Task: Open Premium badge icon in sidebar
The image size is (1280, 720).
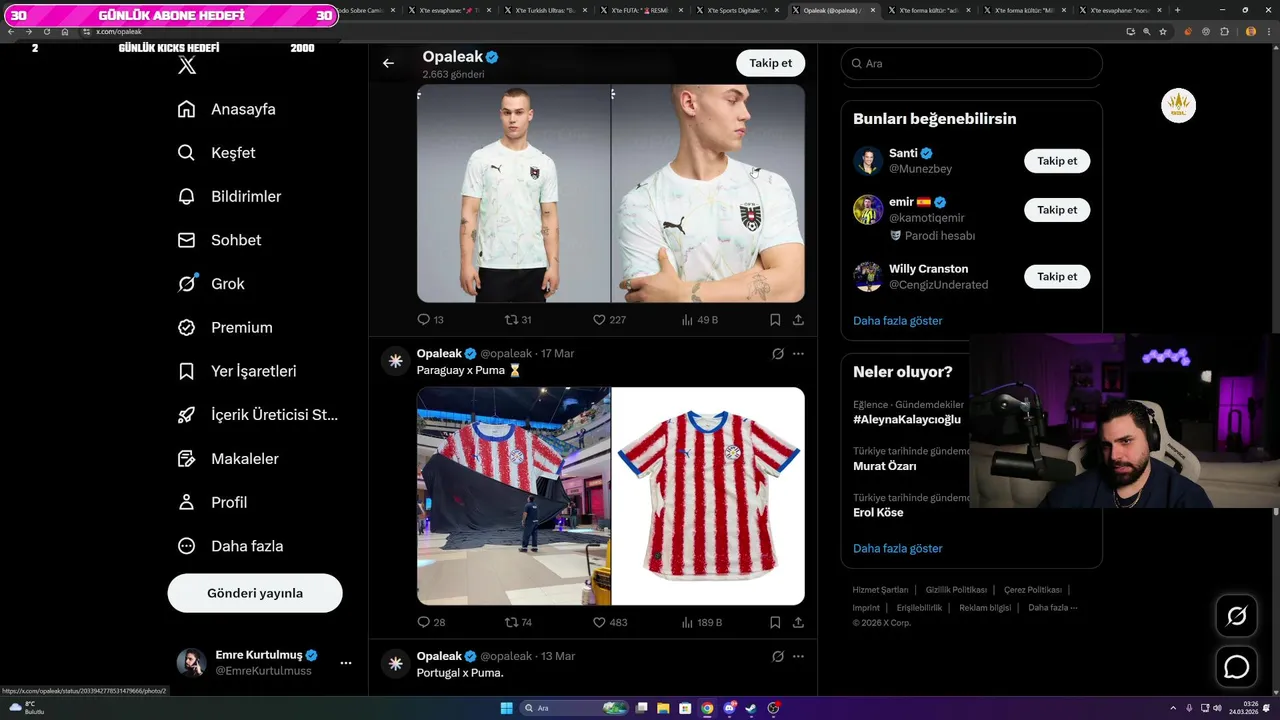Action: pyautogui.click(x=186, y=327)
